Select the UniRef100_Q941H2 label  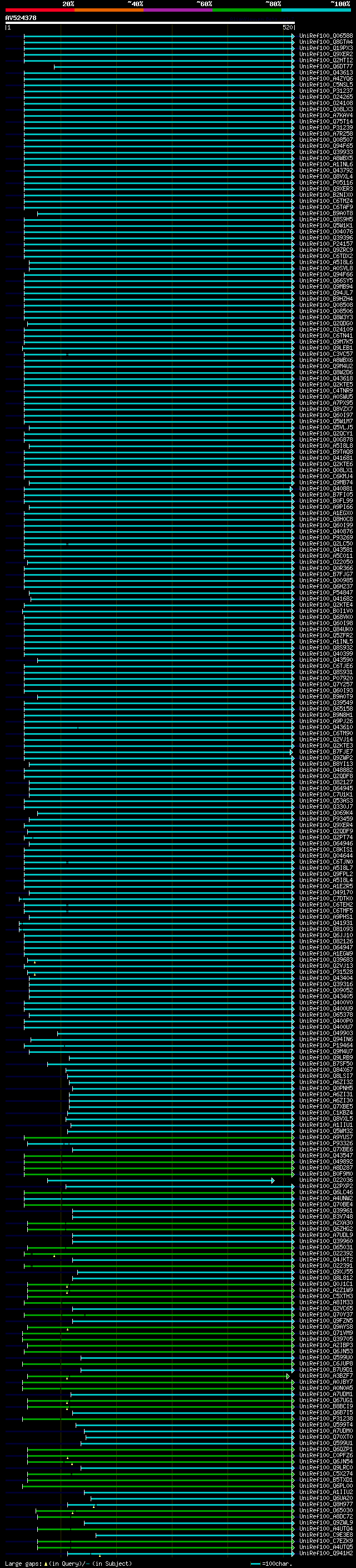[326, 1553]
